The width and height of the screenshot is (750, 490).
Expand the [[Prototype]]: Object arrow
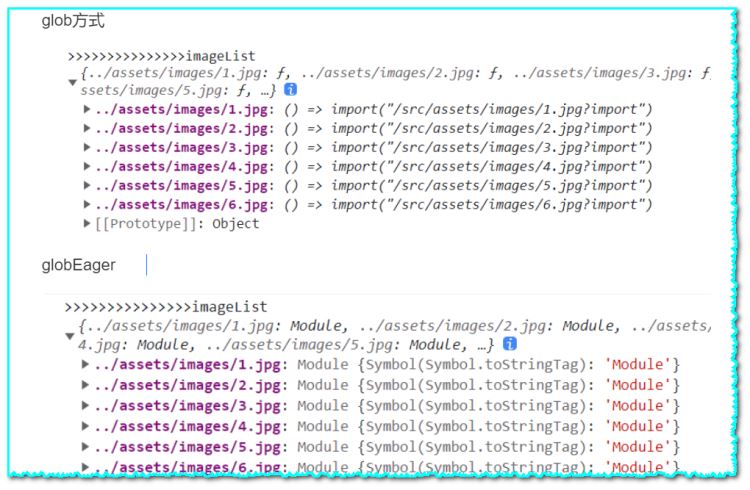87,223
